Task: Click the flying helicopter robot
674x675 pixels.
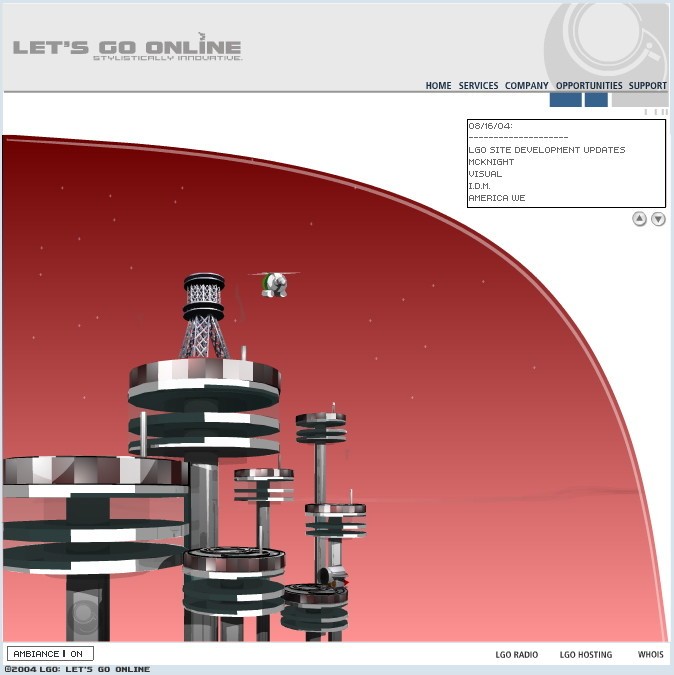Action: click(x=275, y=284)
